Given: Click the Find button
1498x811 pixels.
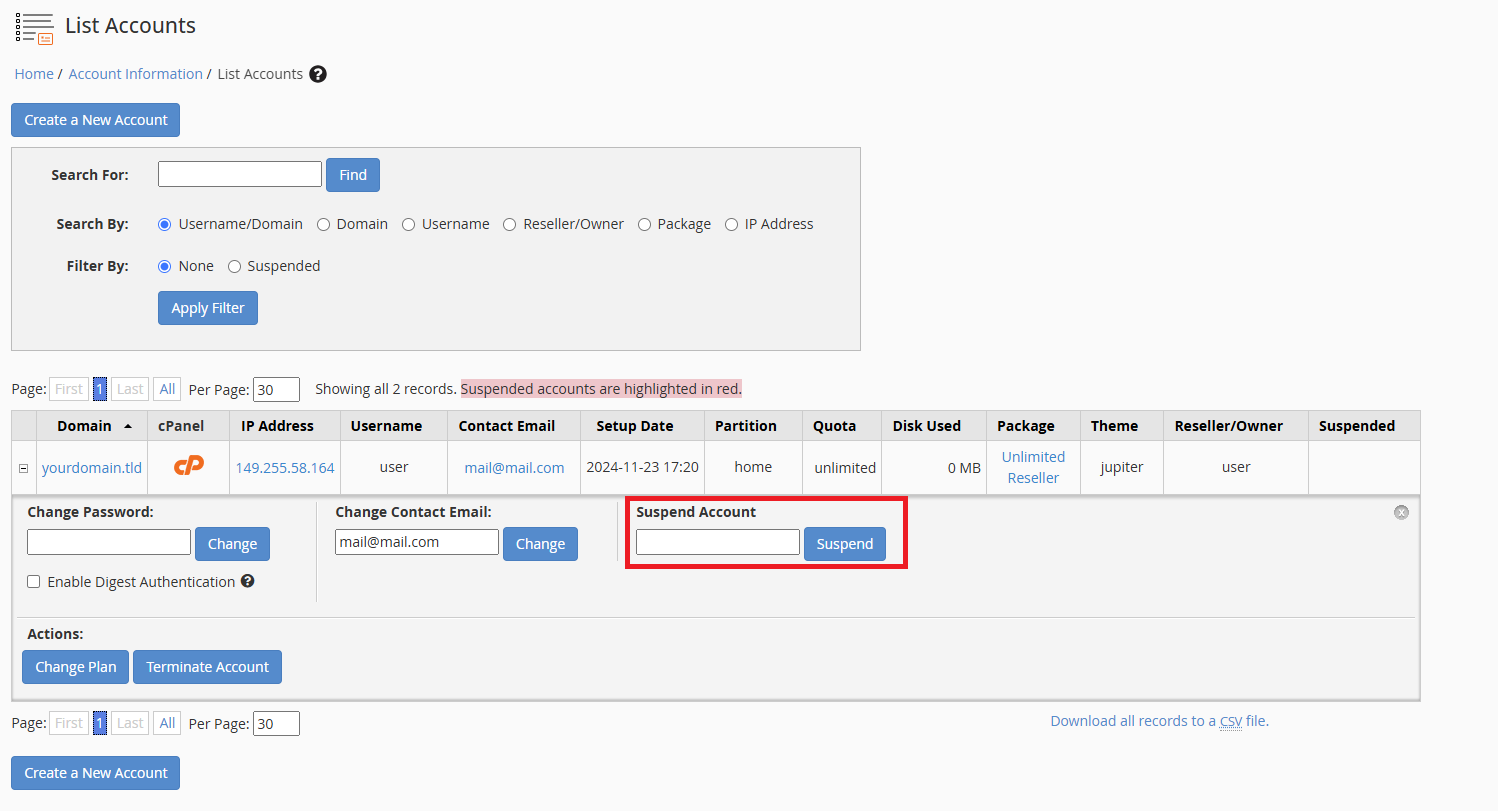Looking at the screenshot, I should point(353,174).
